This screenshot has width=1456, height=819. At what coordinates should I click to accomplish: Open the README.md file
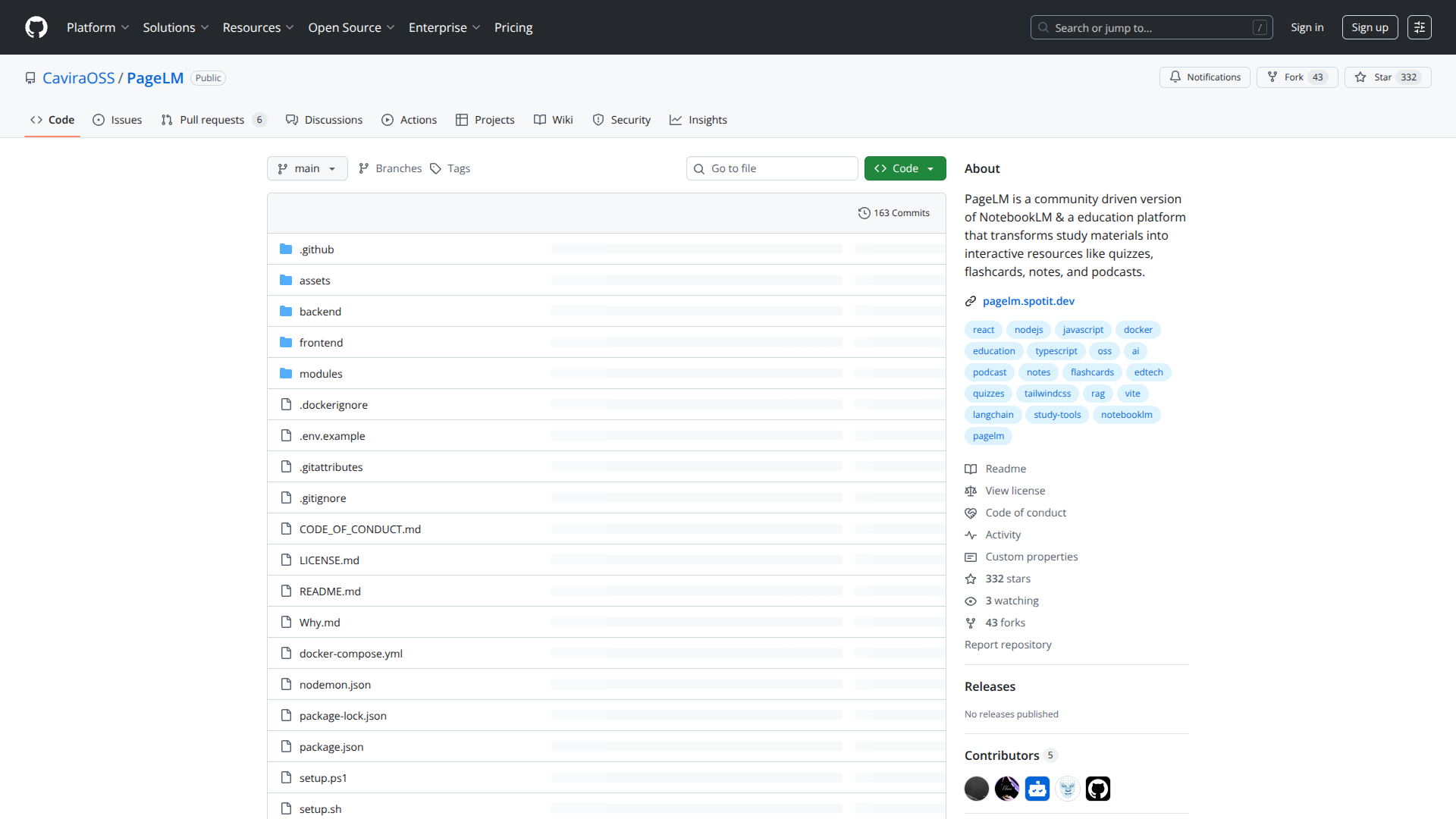point(329,591)
